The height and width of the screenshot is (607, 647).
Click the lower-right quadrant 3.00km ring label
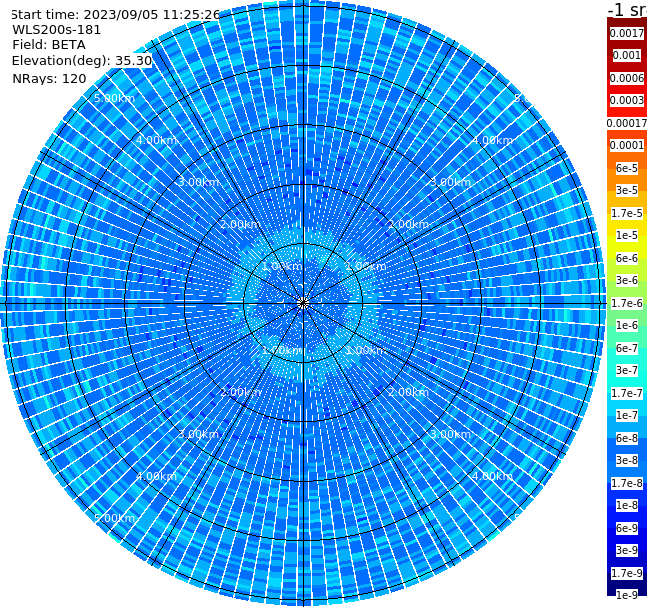450,434
